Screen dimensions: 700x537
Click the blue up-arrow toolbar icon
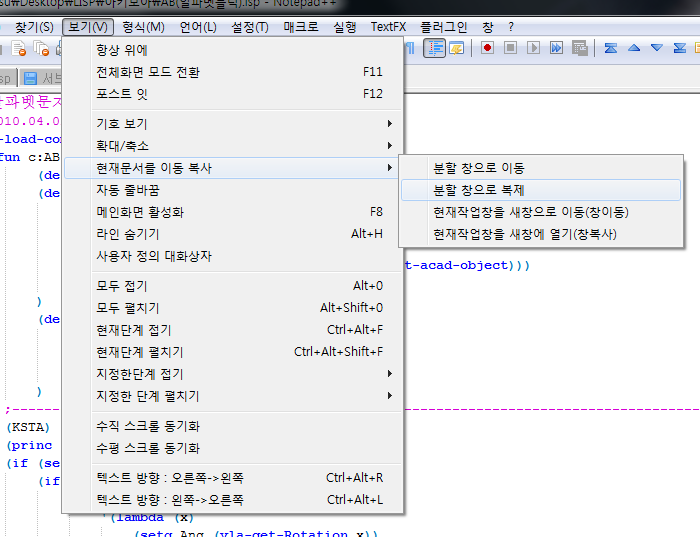[x=634, y=48]
